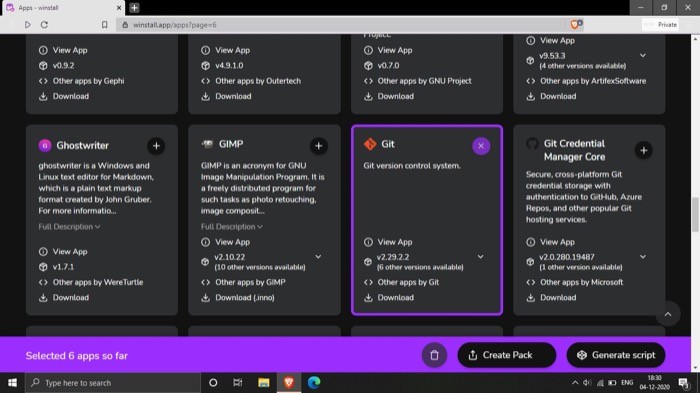The image size is (700, 393).
Task: Click Download (.inno) for GIMP
Action: click(x=238, y=297)
